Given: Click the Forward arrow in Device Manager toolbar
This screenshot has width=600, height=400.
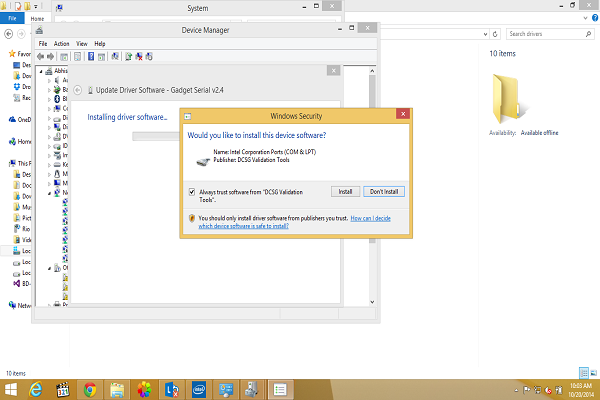Looking at the screenshot, I should [x=51, y=57].
